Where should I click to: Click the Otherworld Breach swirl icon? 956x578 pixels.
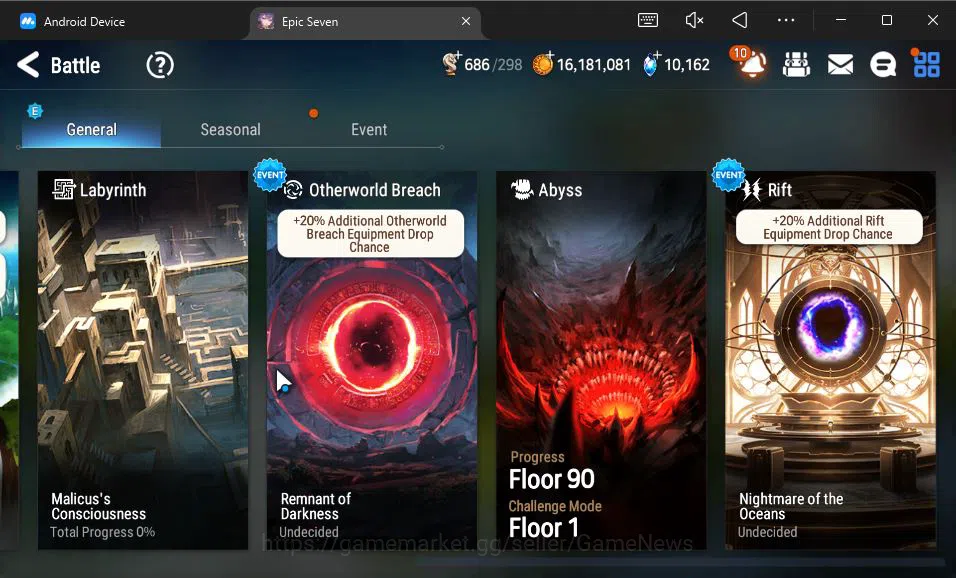click(293, 190)
